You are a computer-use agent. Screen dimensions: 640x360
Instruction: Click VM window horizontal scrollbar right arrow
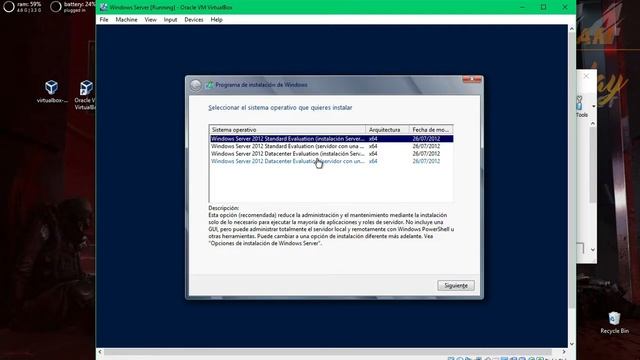tap(564, 351)
